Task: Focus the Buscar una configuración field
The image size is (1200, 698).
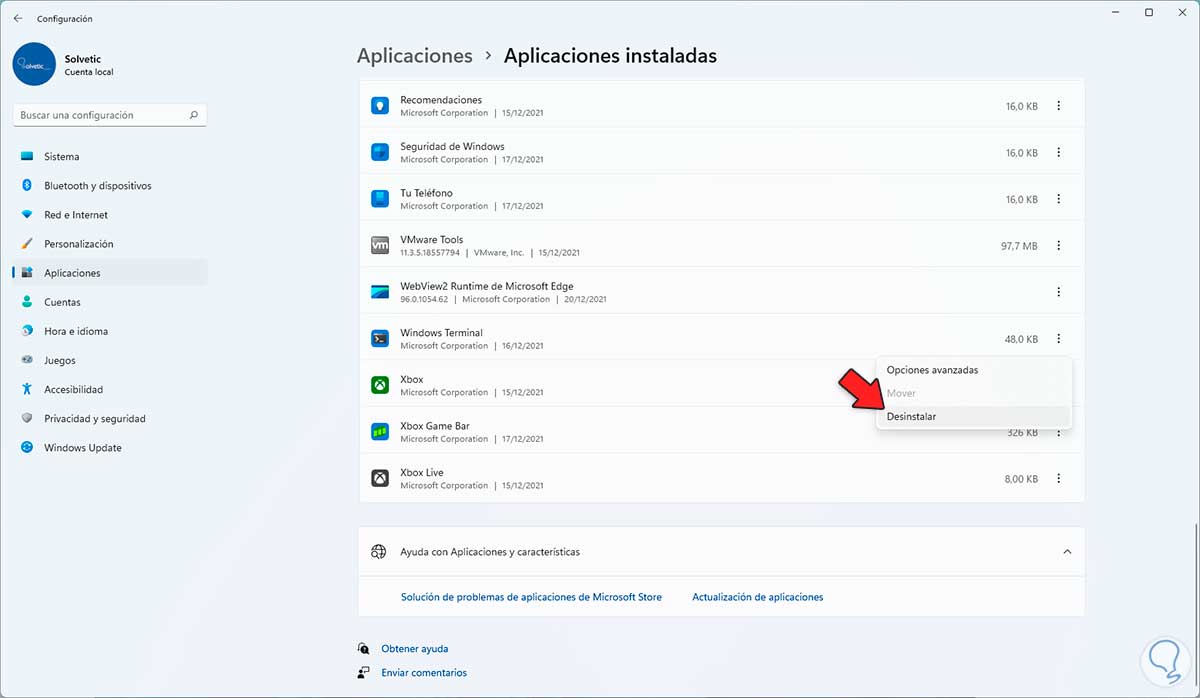Action: click(x=111, y=115)
